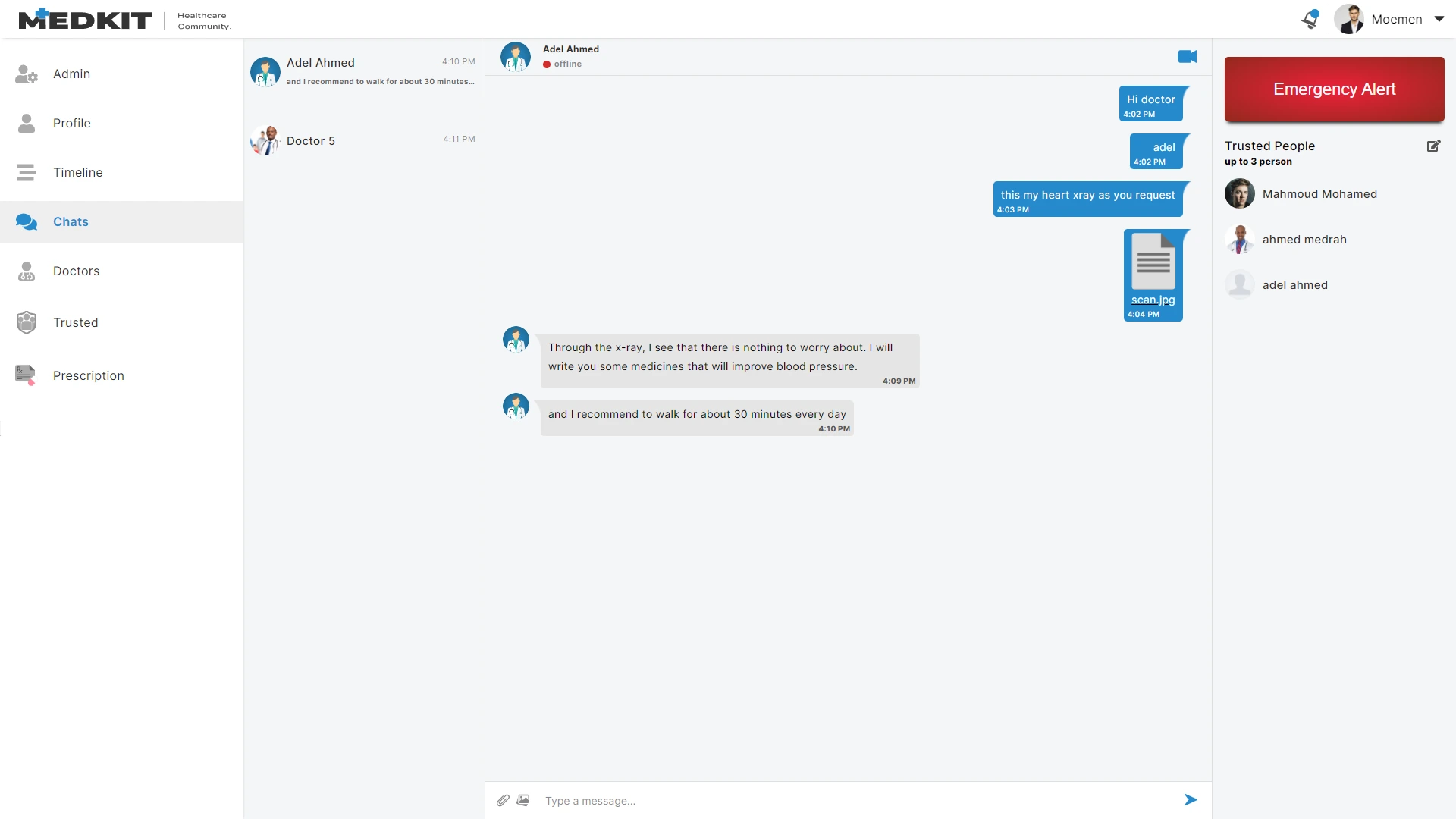The width and height of the screenshot is (1456, 819).
Task: Expand the Moemen user dropdown arrow
Action: pos(1439,19)
